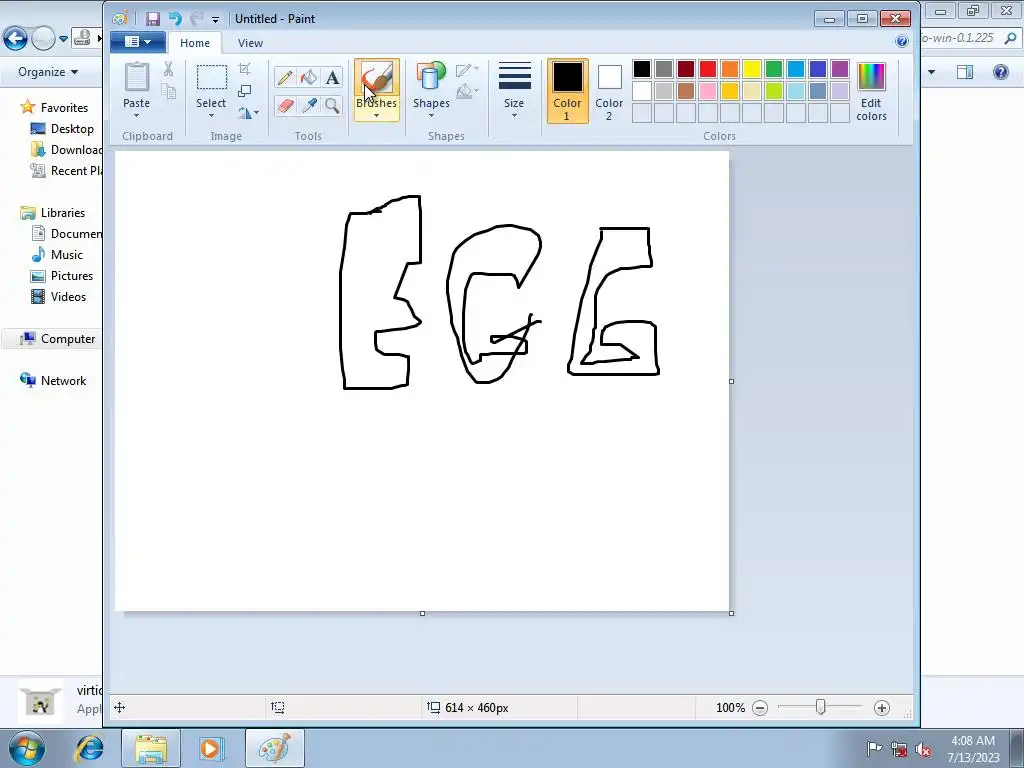The height and width of the screenshot is (768, 1024).
Task: Click the rectangular Select icon
Action: tap(212, 78)
